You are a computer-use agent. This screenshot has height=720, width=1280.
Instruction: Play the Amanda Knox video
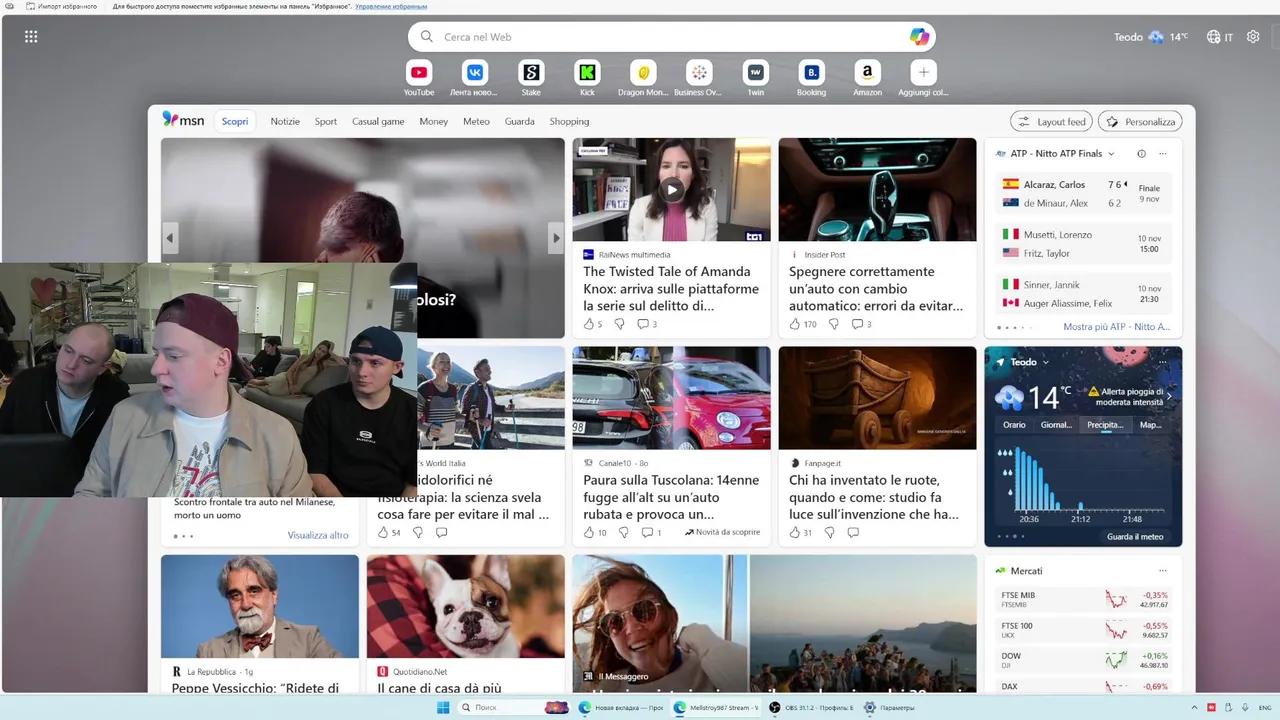[x=672, y=189]
